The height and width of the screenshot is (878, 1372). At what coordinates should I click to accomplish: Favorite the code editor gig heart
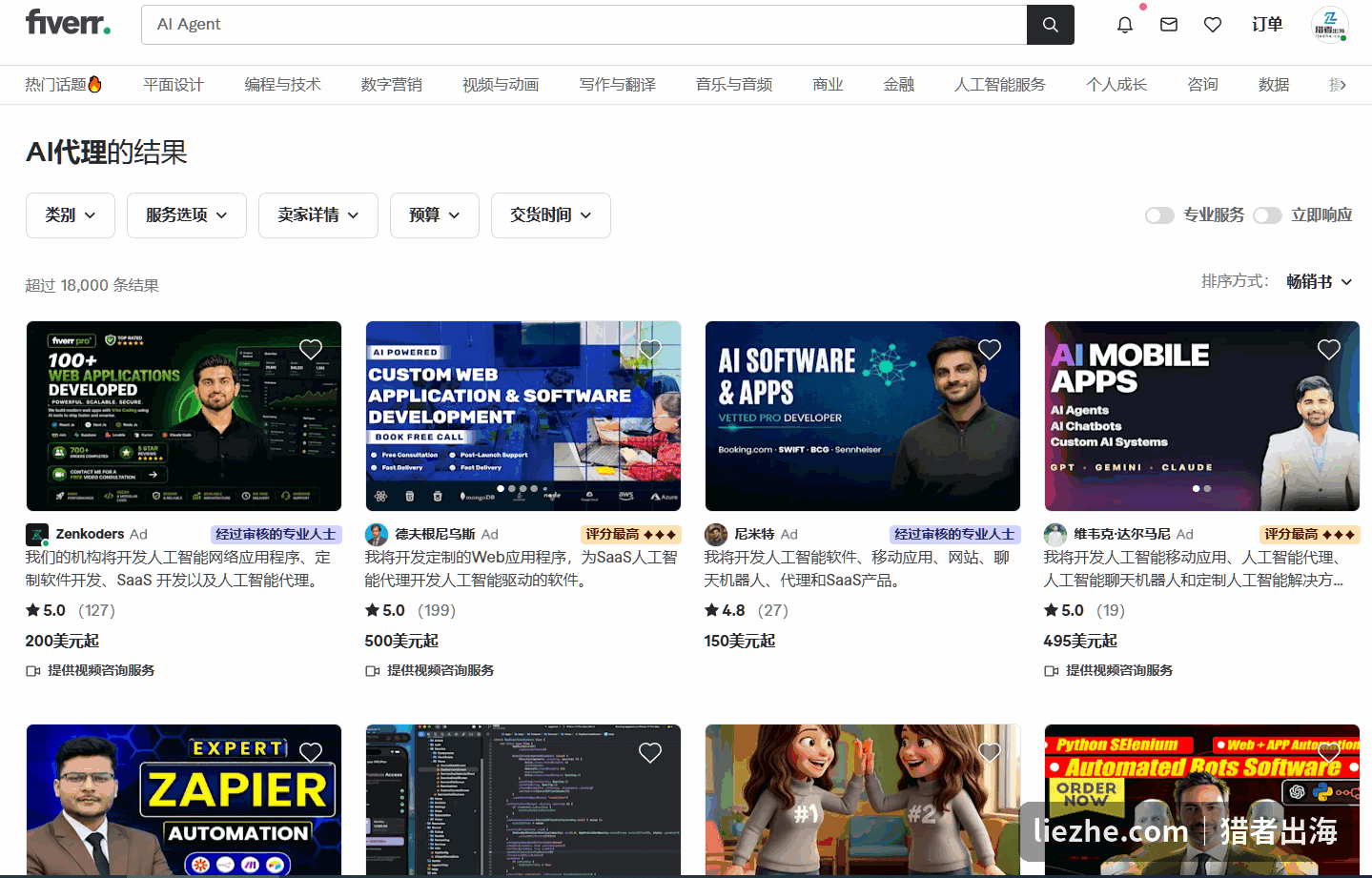[x=650, y=753]
